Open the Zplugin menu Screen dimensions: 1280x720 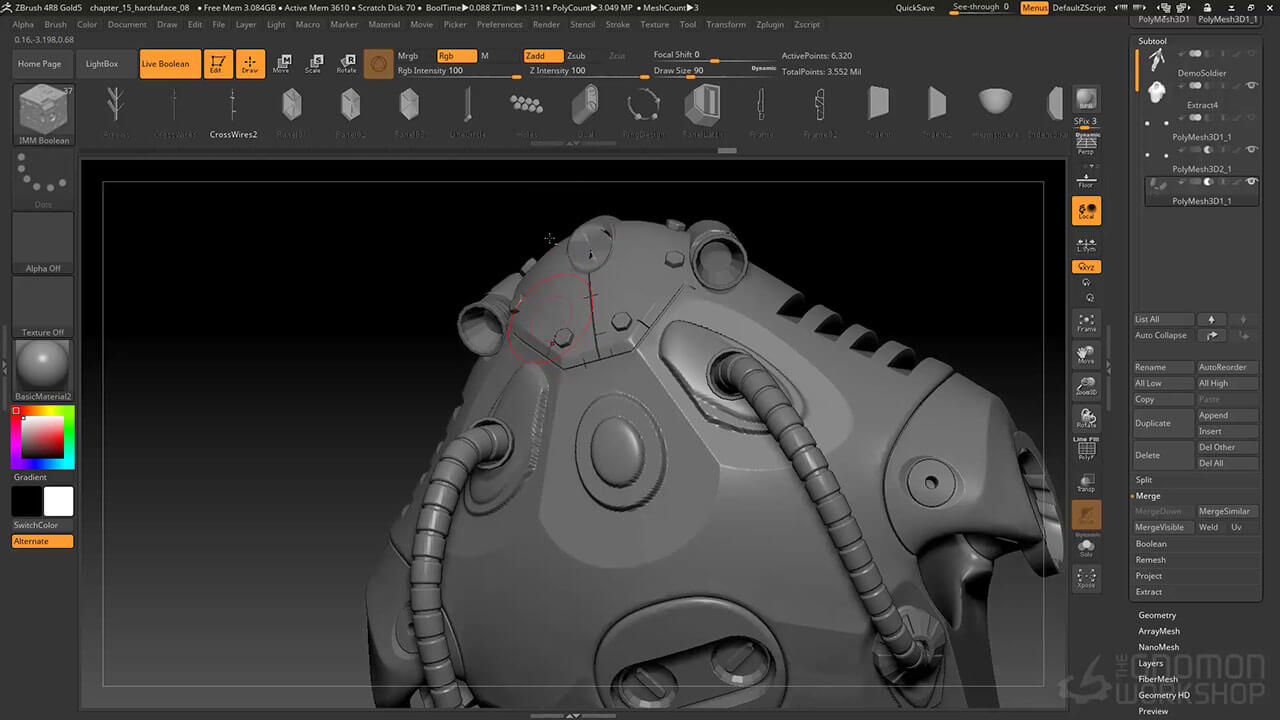[x=770, y=24]
